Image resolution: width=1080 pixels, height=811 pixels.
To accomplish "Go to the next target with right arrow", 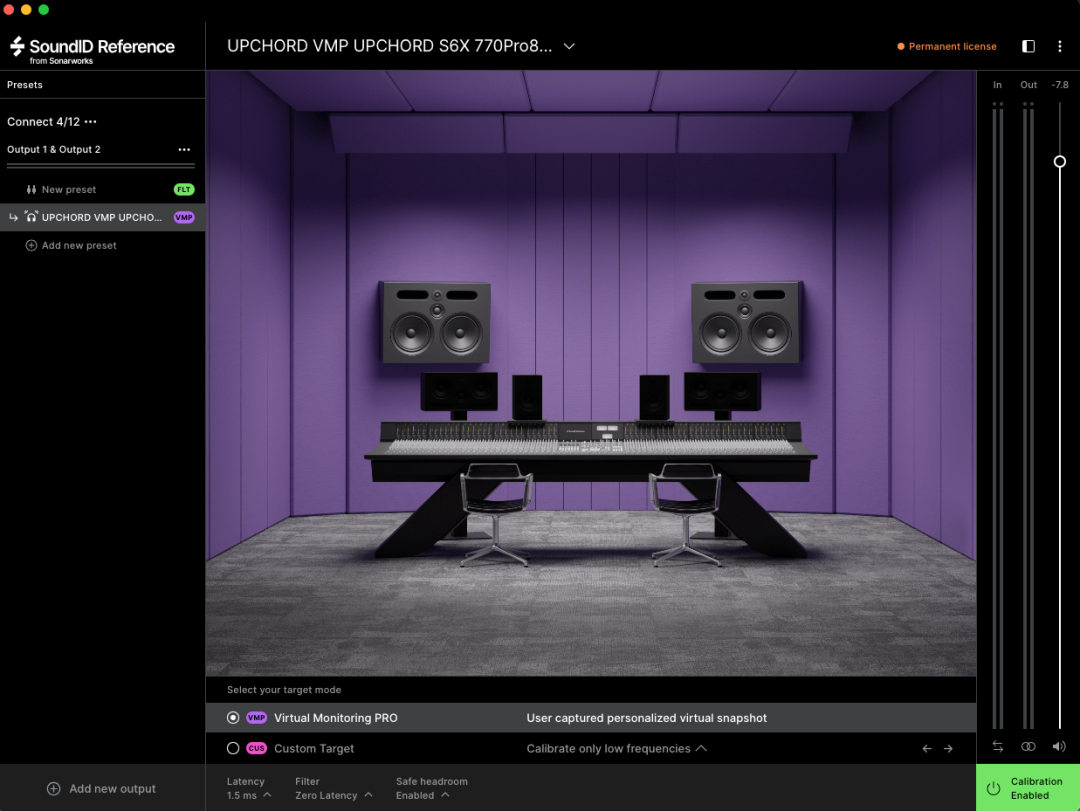I will 948,748.
